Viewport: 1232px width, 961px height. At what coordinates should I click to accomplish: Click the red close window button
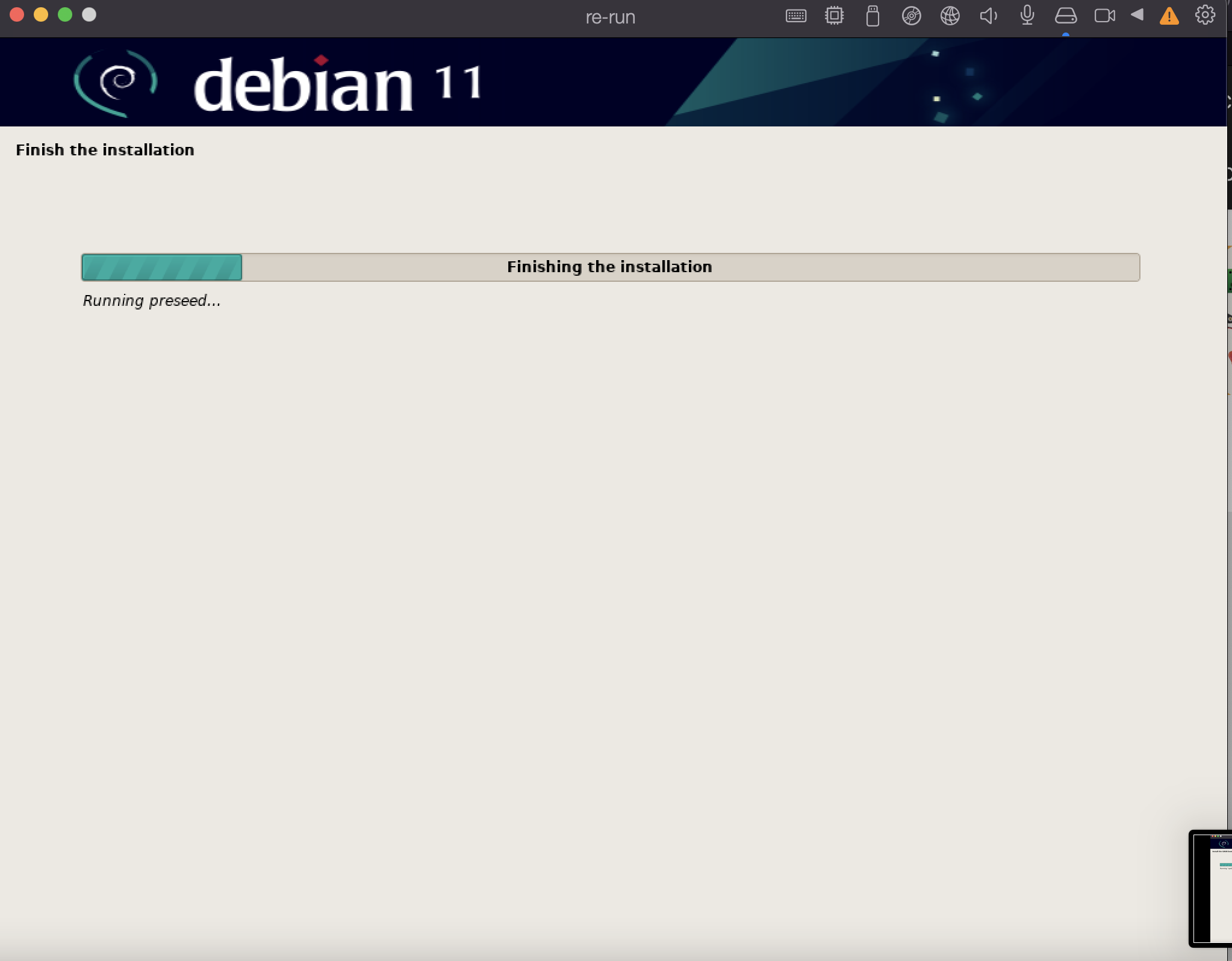(x=17, y=15)
